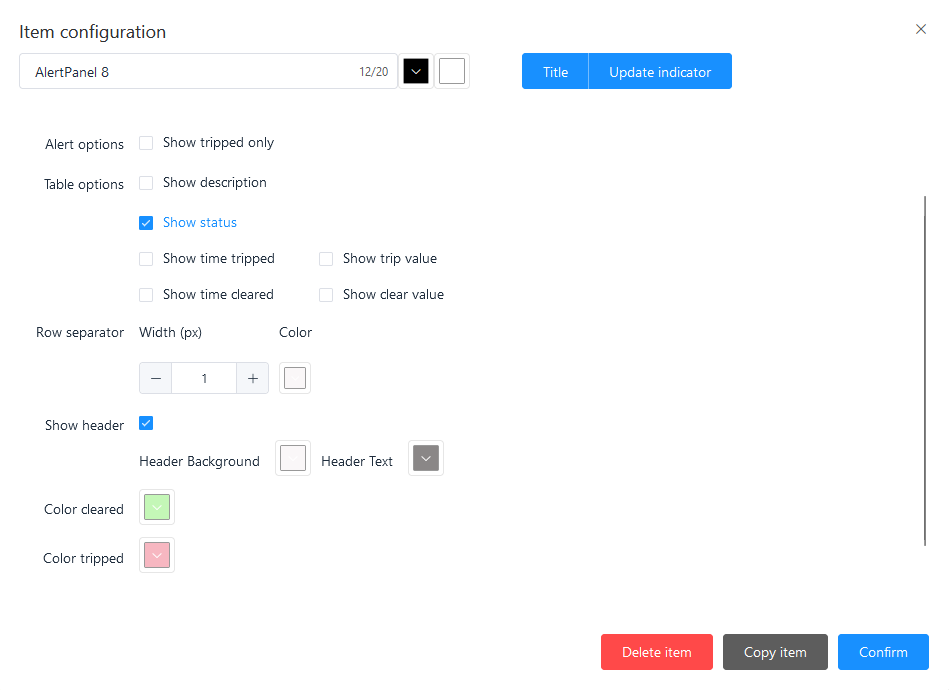
Task: Switch to the Update indicator tab
Action: [x=660, y=72]
